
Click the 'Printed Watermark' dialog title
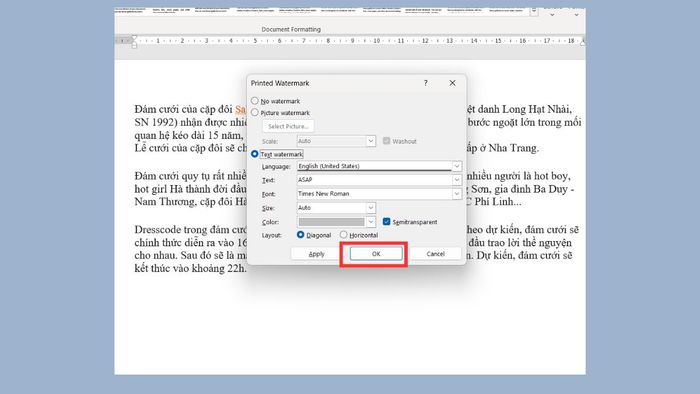tap(280, 83)
